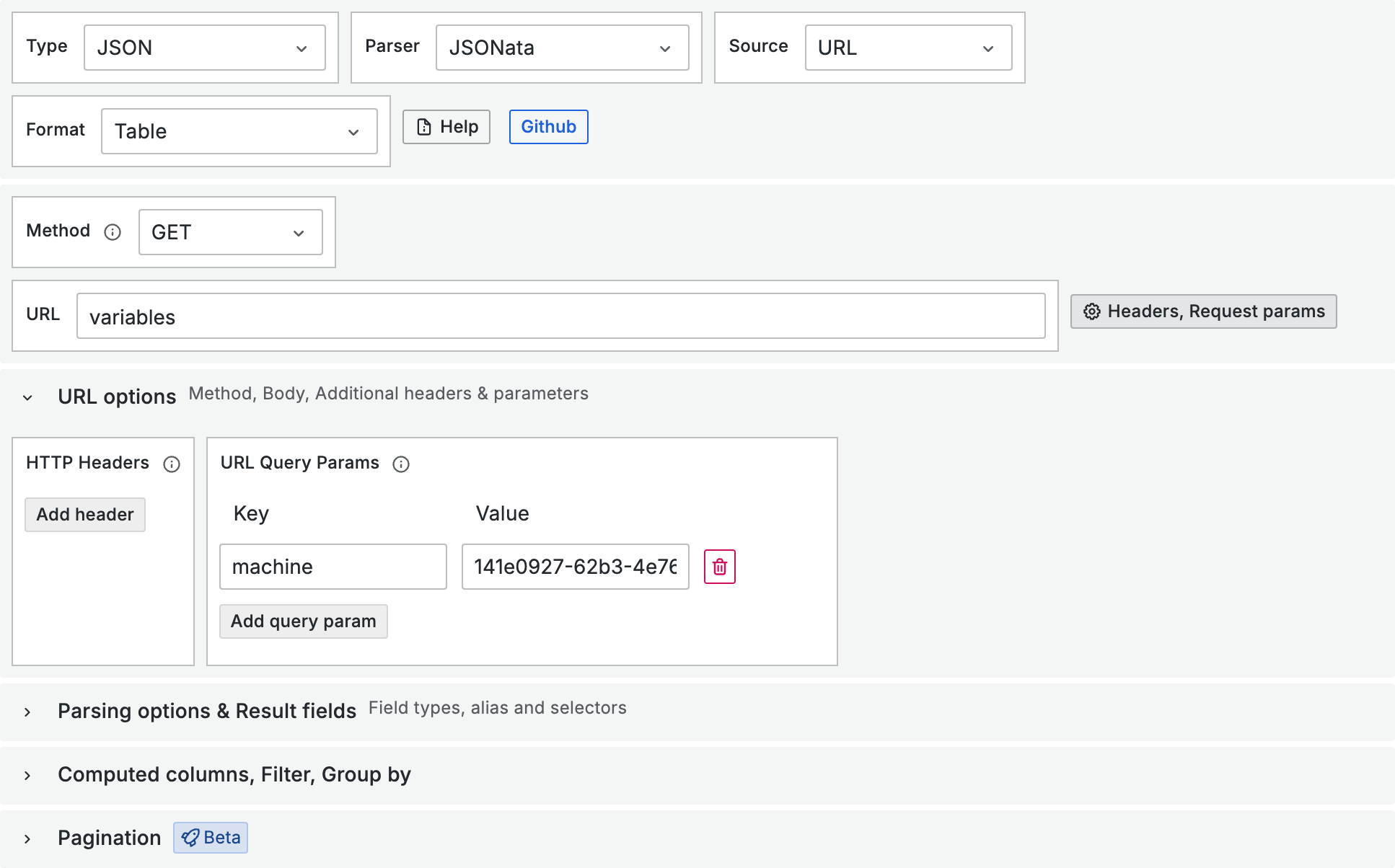Image resolution: width=1395 pixels, height=868 pixels.
Task: Expand Parsing options & Result fields
Action: [27, 712]
